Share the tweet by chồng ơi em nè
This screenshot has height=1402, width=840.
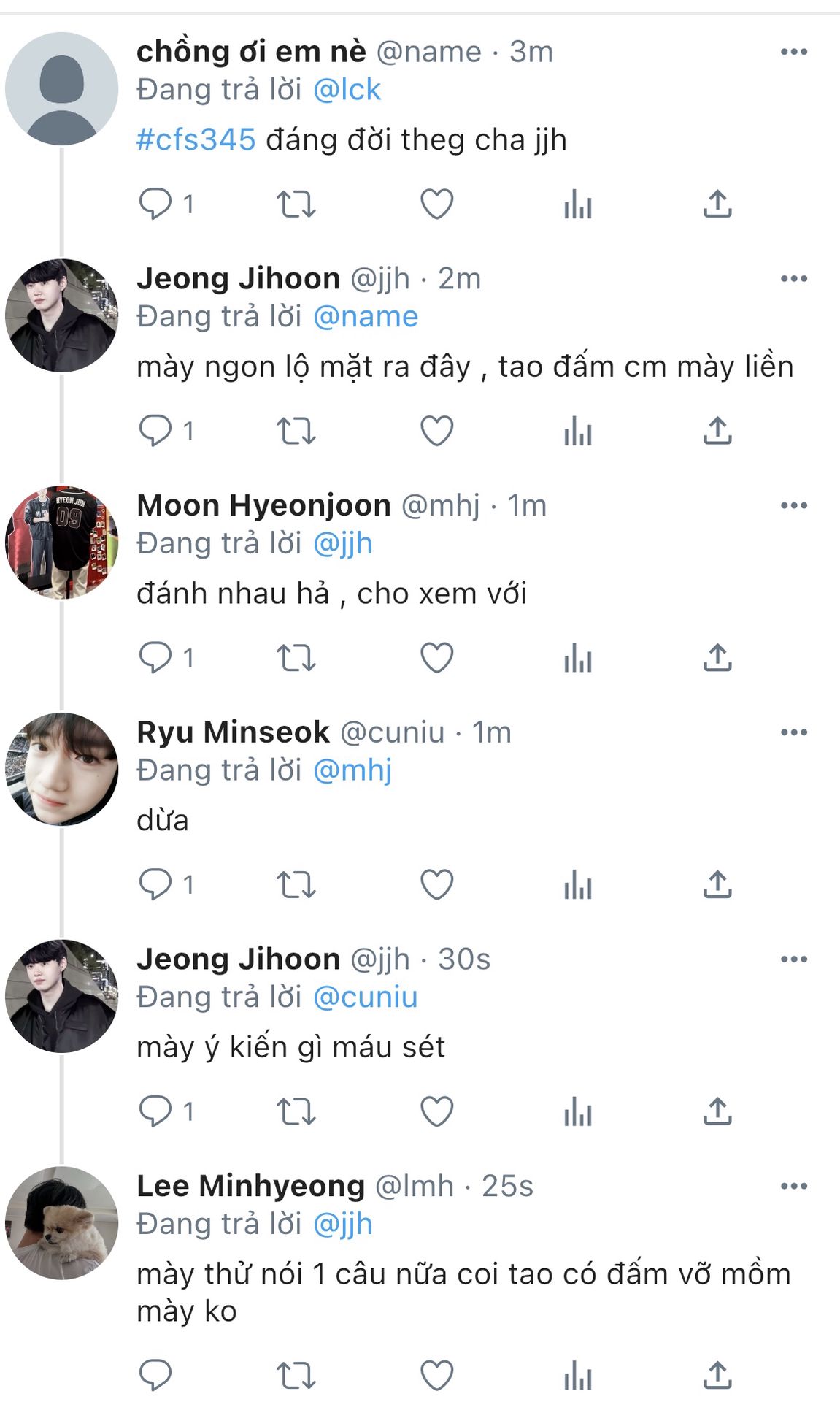point(717,204)
